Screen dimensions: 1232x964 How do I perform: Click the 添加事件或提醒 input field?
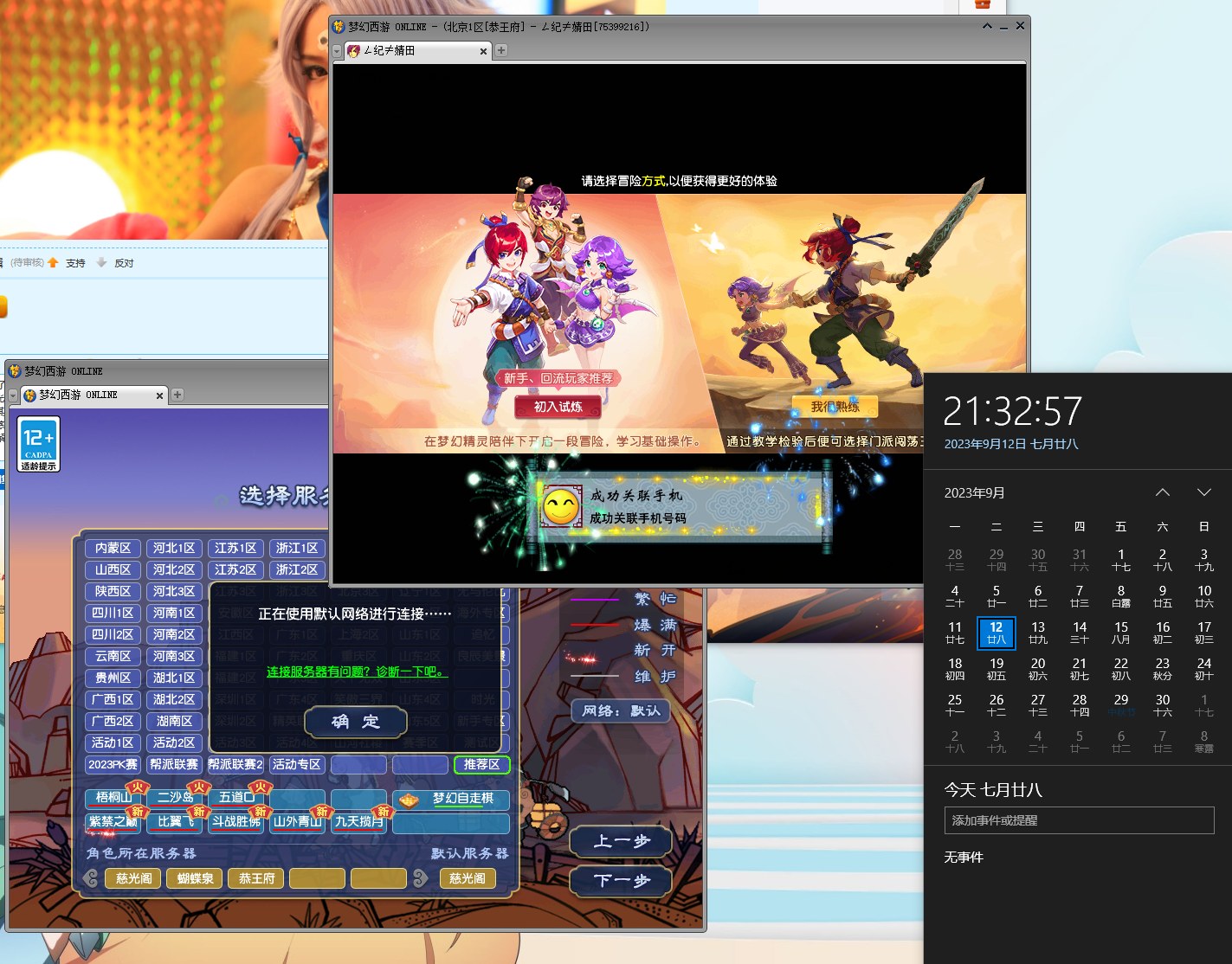coord(1079,820)
